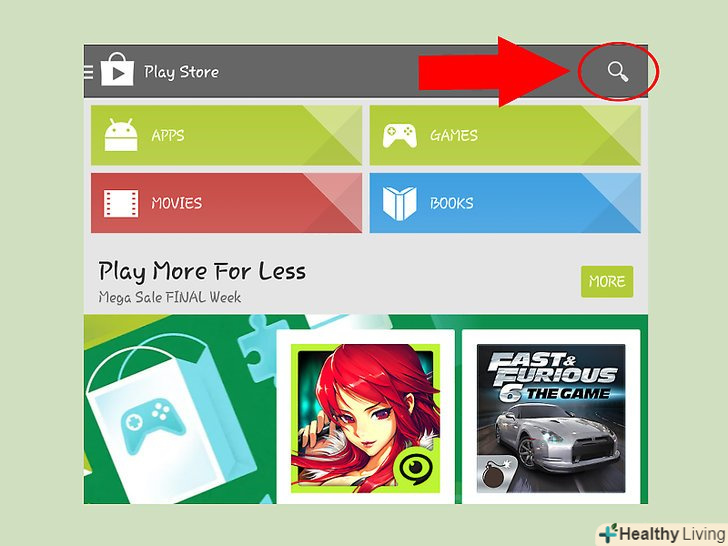The image size is (728, 546).
Task: Tap the game controller icon in Games
Action: point(399,136)
